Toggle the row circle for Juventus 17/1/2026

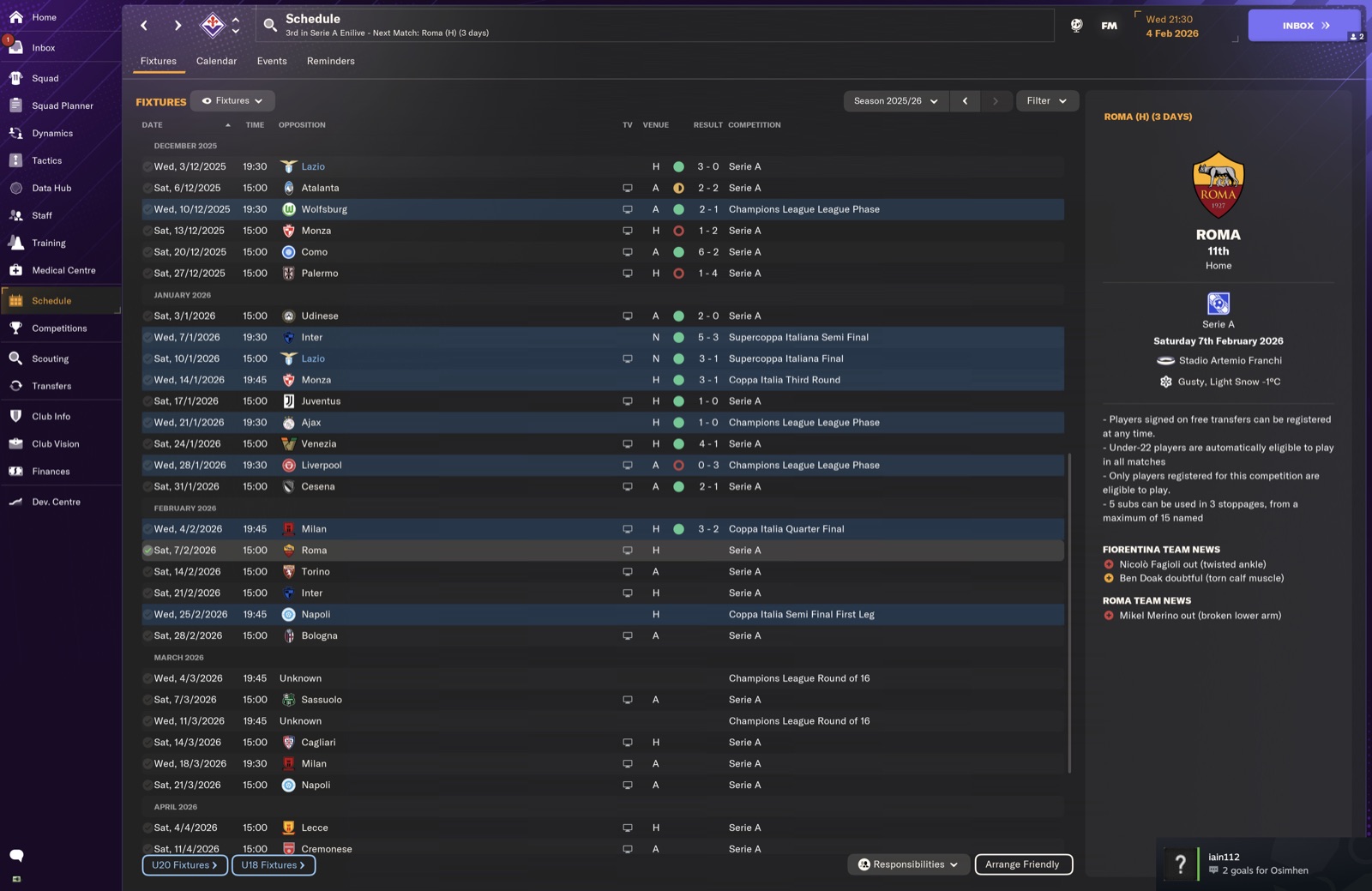147,401
